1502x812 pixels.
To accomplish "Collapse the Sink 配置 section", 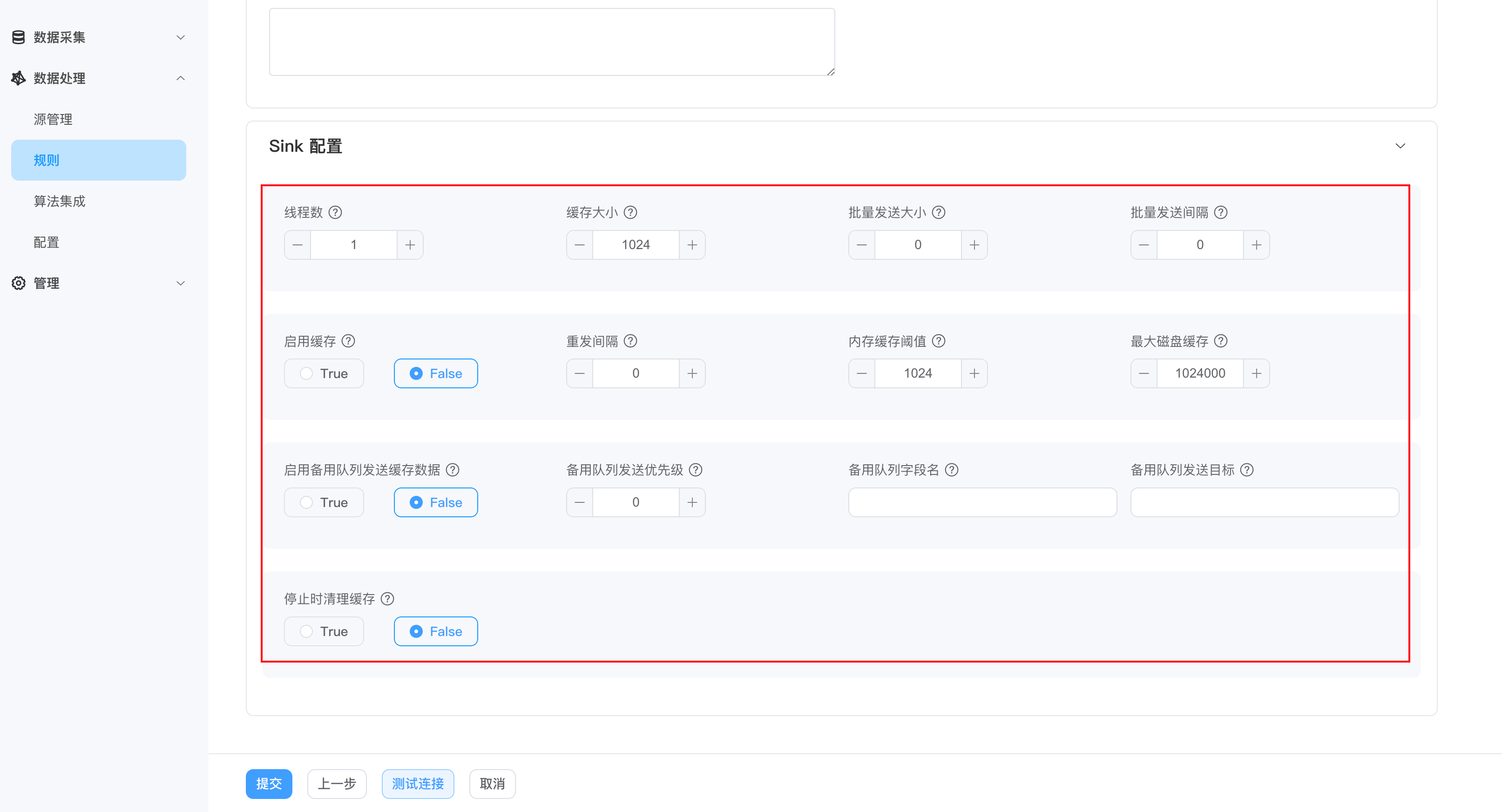I will coord(1400,146).
